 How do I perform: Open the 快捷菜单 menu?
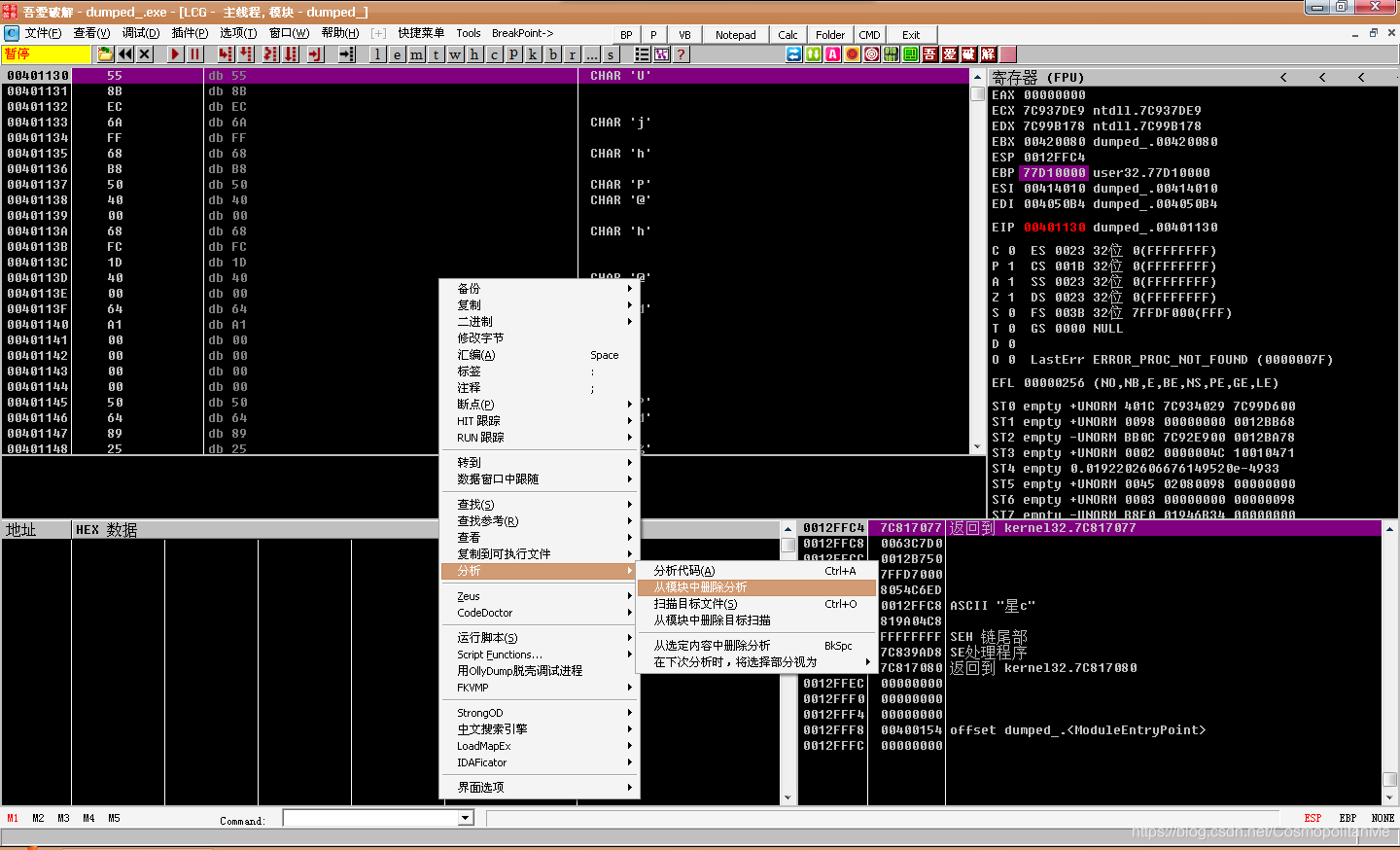click(x=421, y=33)
